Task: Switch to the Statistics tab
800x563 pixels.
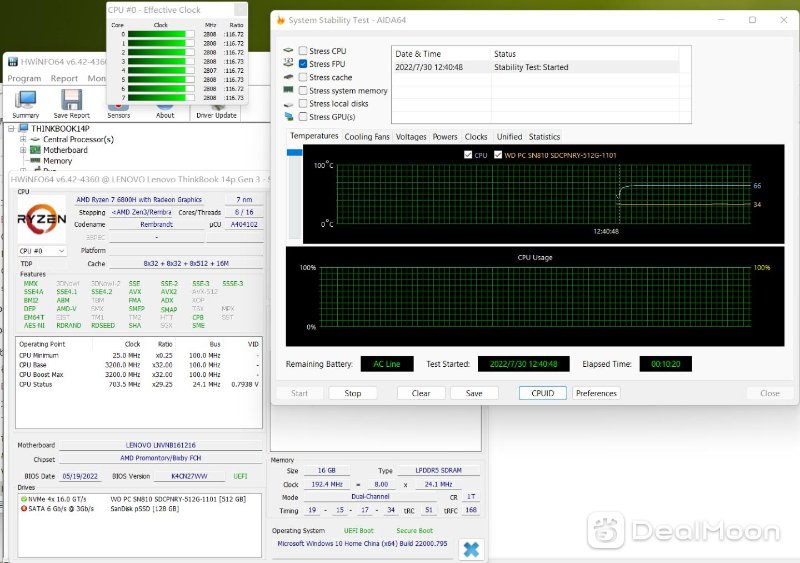Action: tap(544, 137)
